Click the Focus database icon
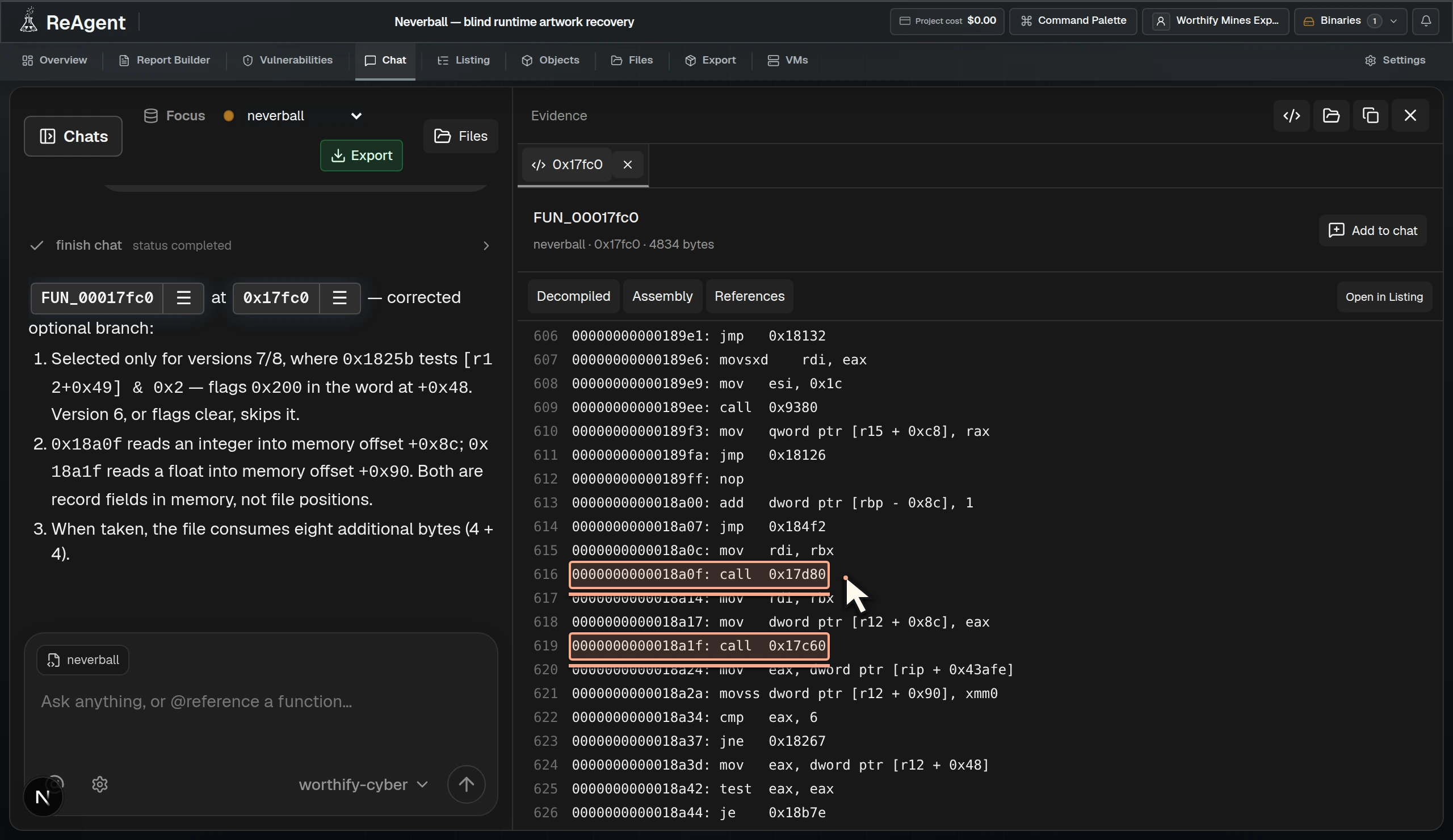 (150, 116)
